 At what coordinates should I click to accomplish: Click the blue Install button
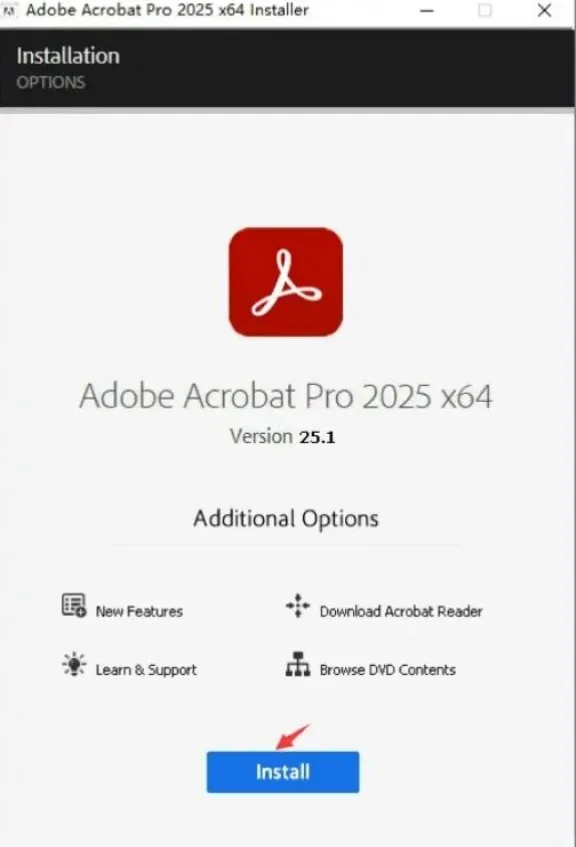(x=283, y=772)
